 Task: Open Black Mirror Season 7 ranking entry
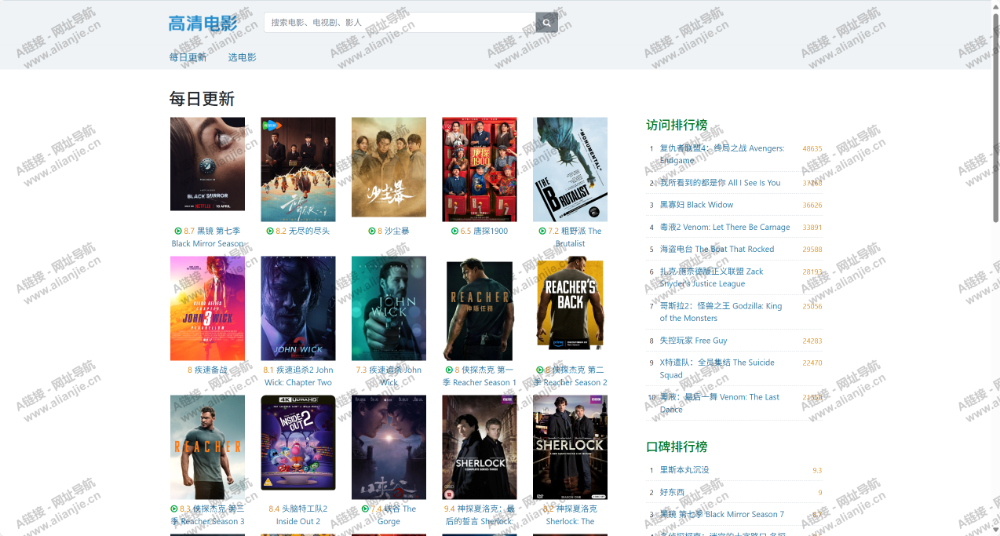click(x=722, y=514)
